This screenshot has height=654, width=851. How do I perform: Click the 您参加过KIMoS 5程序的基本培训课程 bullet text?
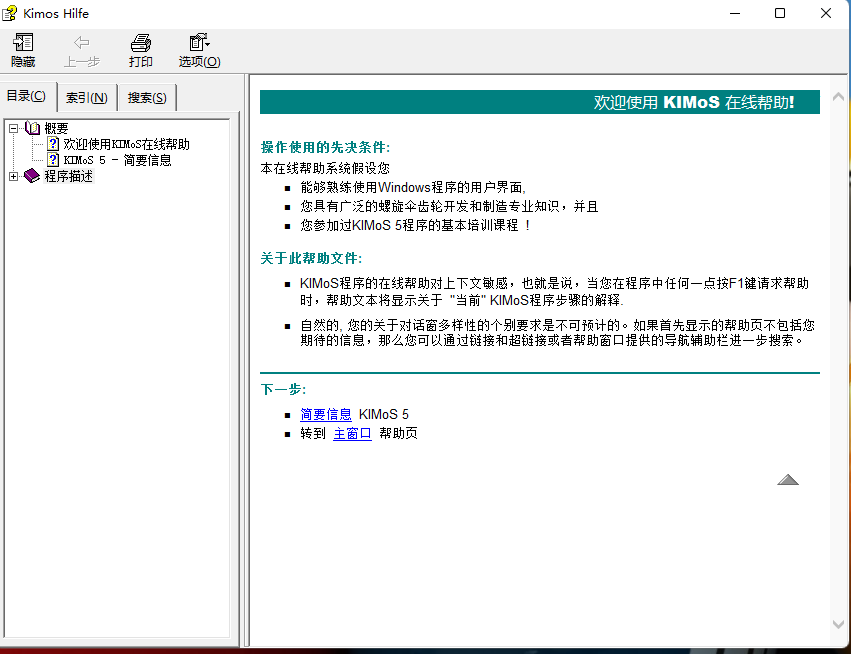[415, 225]
